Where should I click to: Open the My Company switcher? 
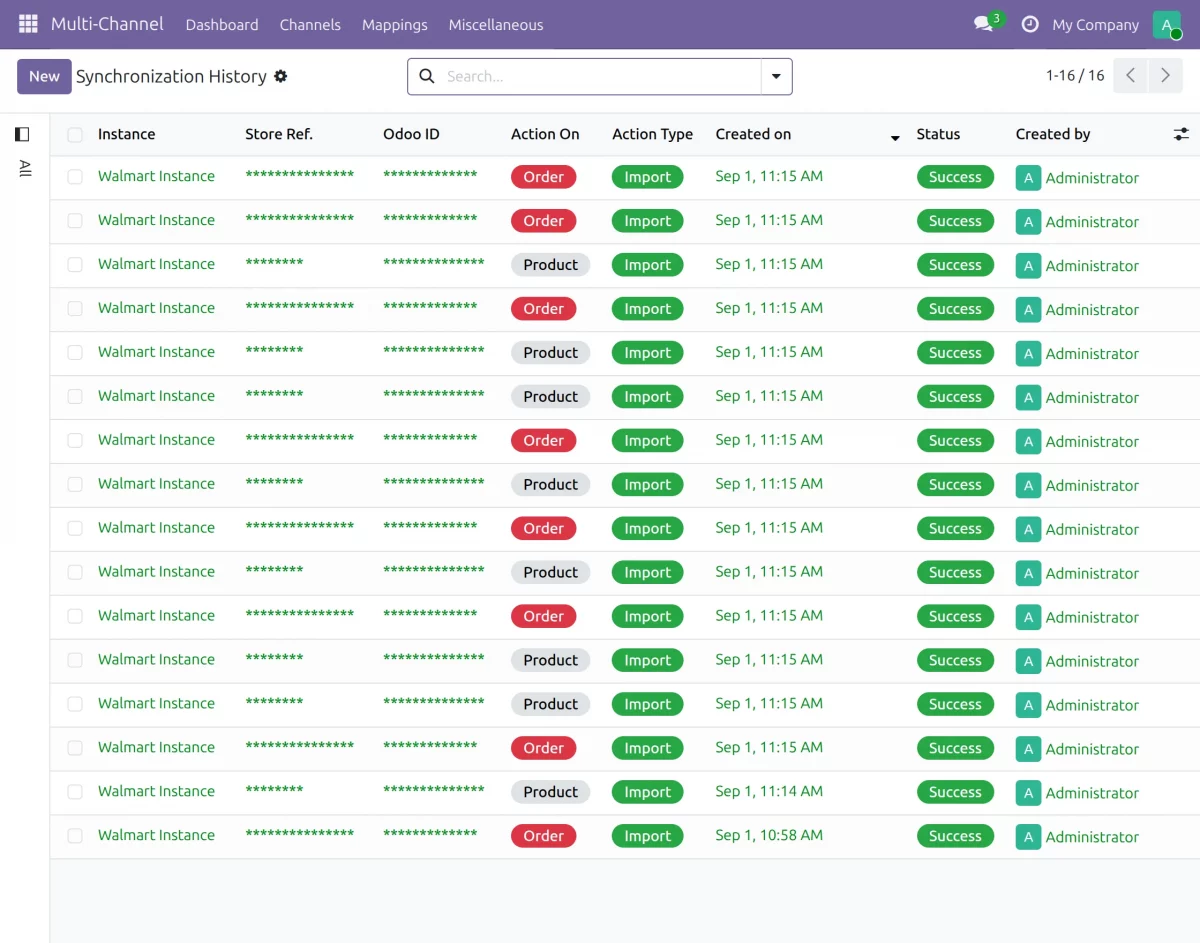click(1095, 25)
